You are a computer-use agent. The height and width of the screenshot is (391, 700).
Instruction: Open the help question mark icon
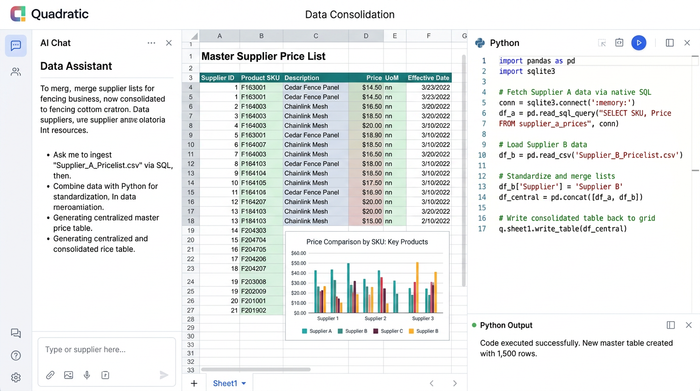pos(16,355)
